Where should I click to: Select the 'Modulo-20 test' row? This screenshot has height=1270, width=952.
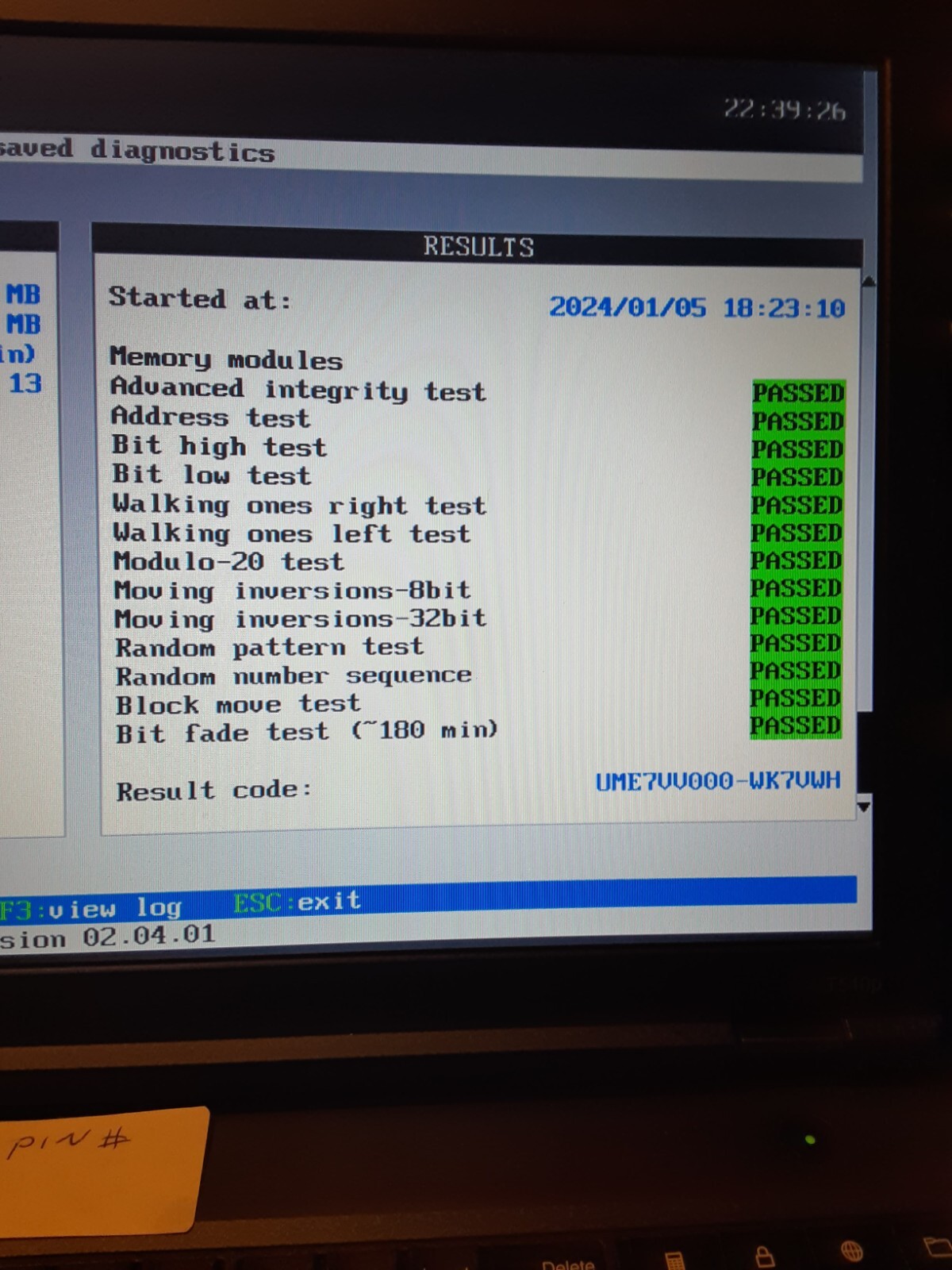[x=477, y=561]
